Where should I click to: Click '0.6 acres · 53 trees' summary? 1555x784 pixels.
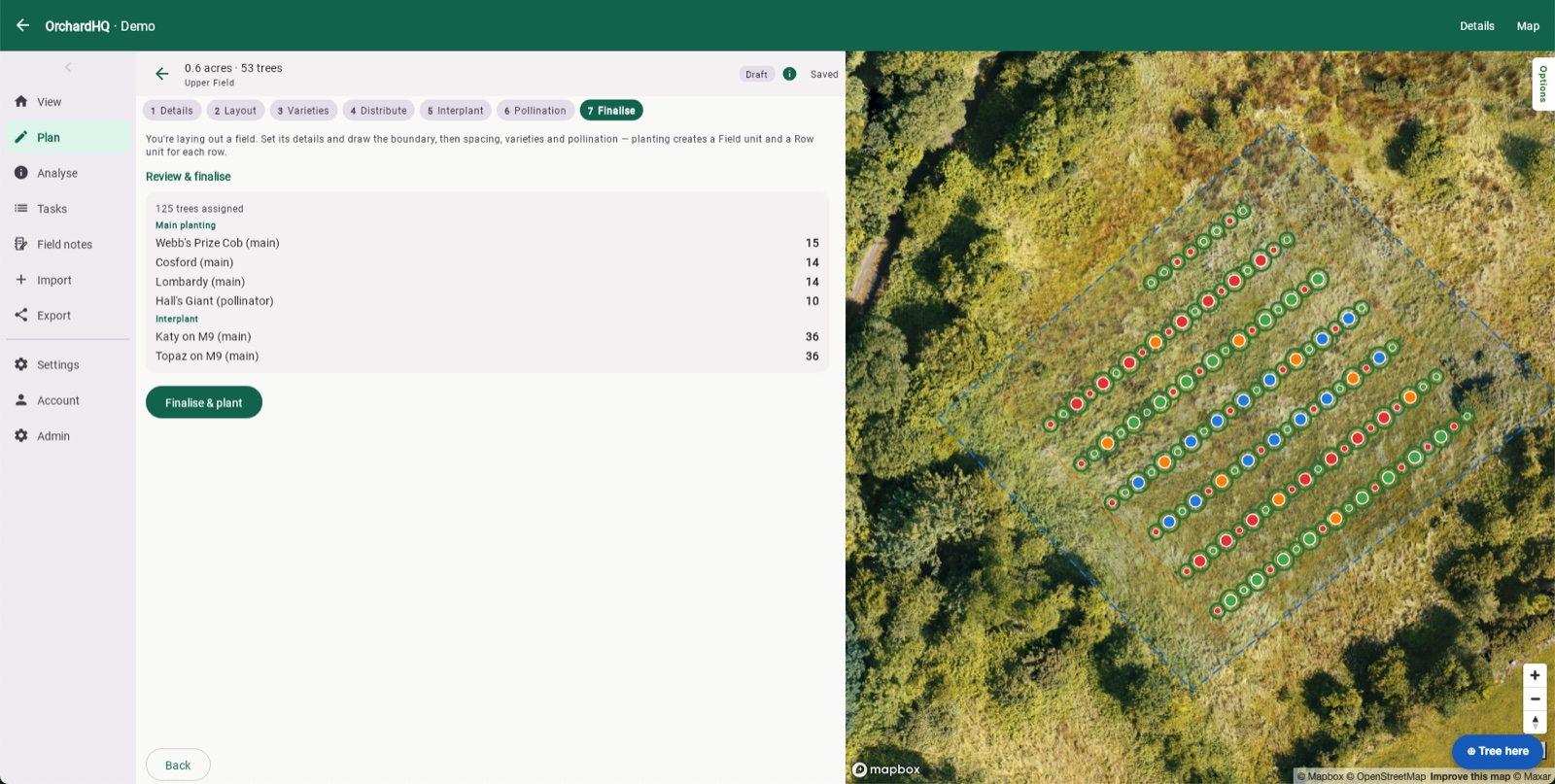(233, 68)
